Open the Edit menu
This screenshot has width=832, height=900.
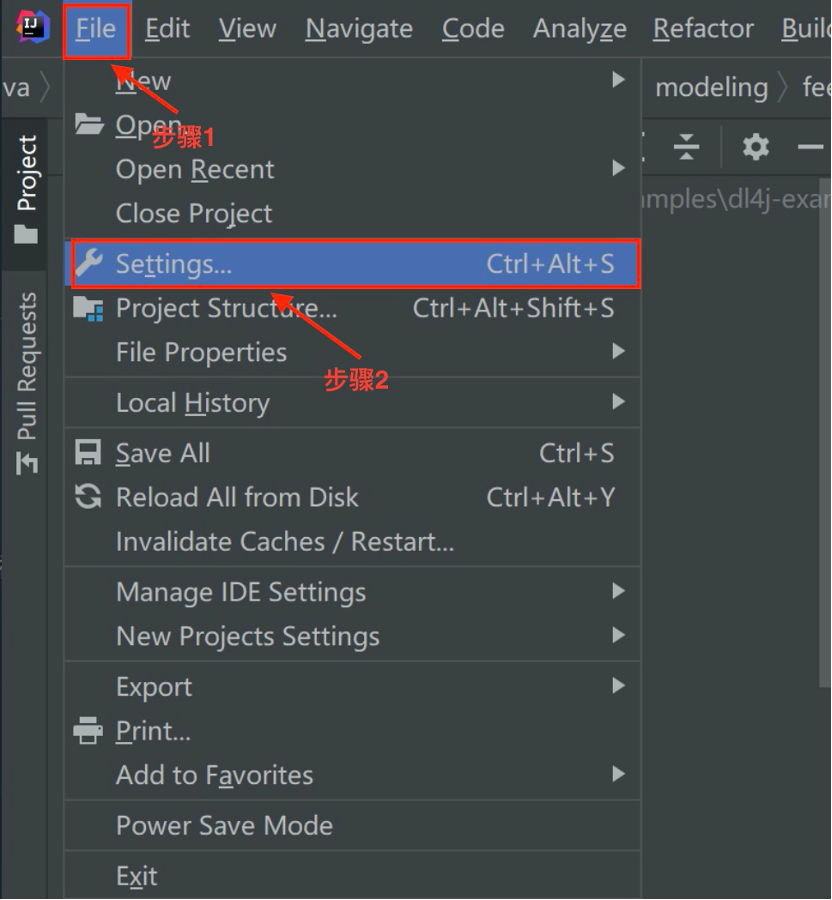tap(166, 29)
